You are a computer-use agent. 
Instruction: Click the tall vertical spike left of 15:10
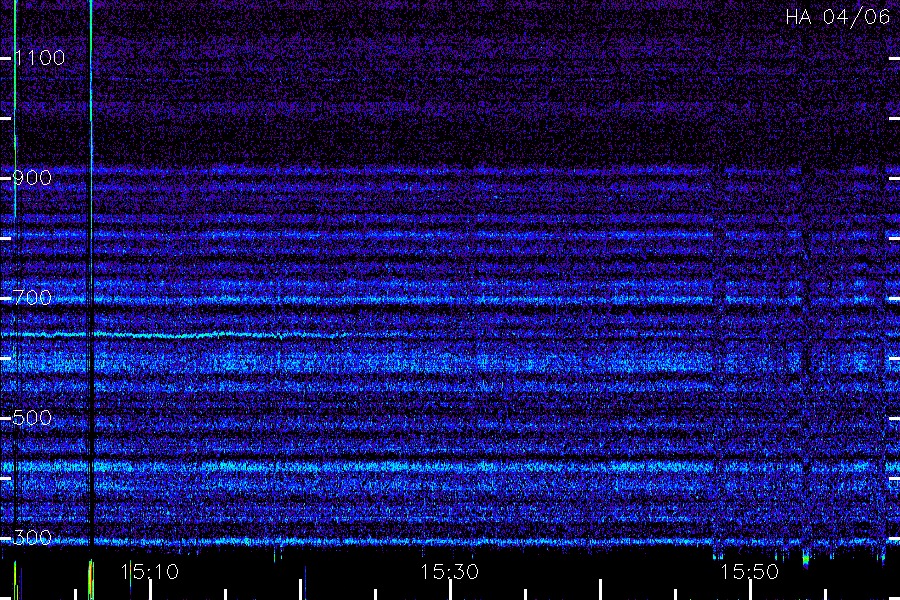click(91, 276)
